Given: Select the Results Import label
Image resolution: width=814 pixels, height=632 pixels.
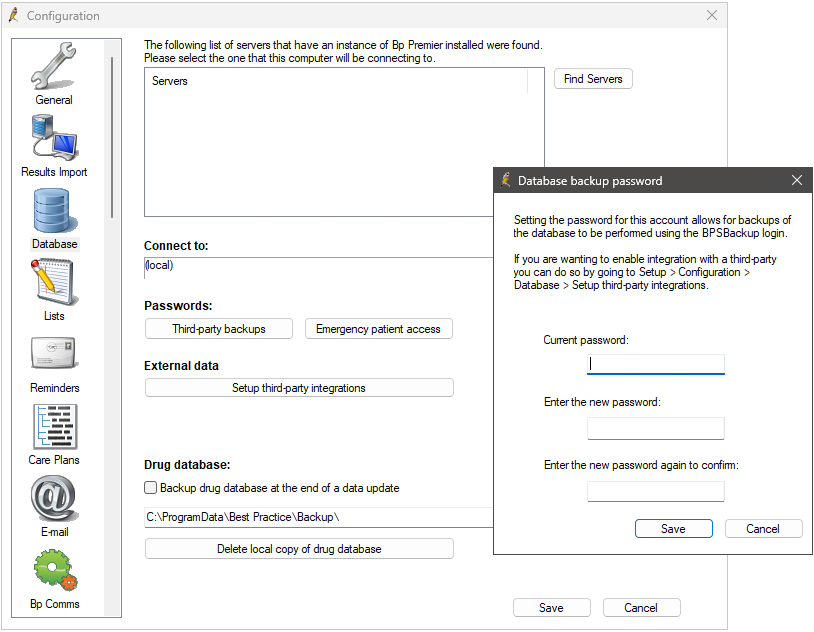Looking at the screenshot, I should 54,172.
